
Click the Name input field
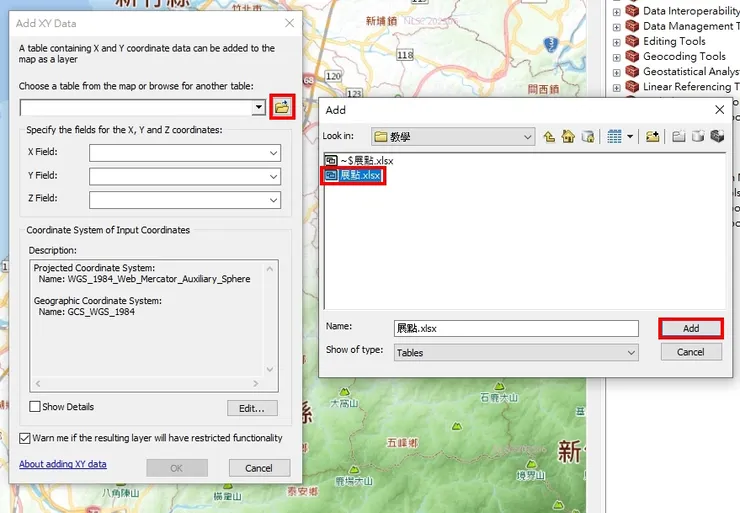point(516,328)
